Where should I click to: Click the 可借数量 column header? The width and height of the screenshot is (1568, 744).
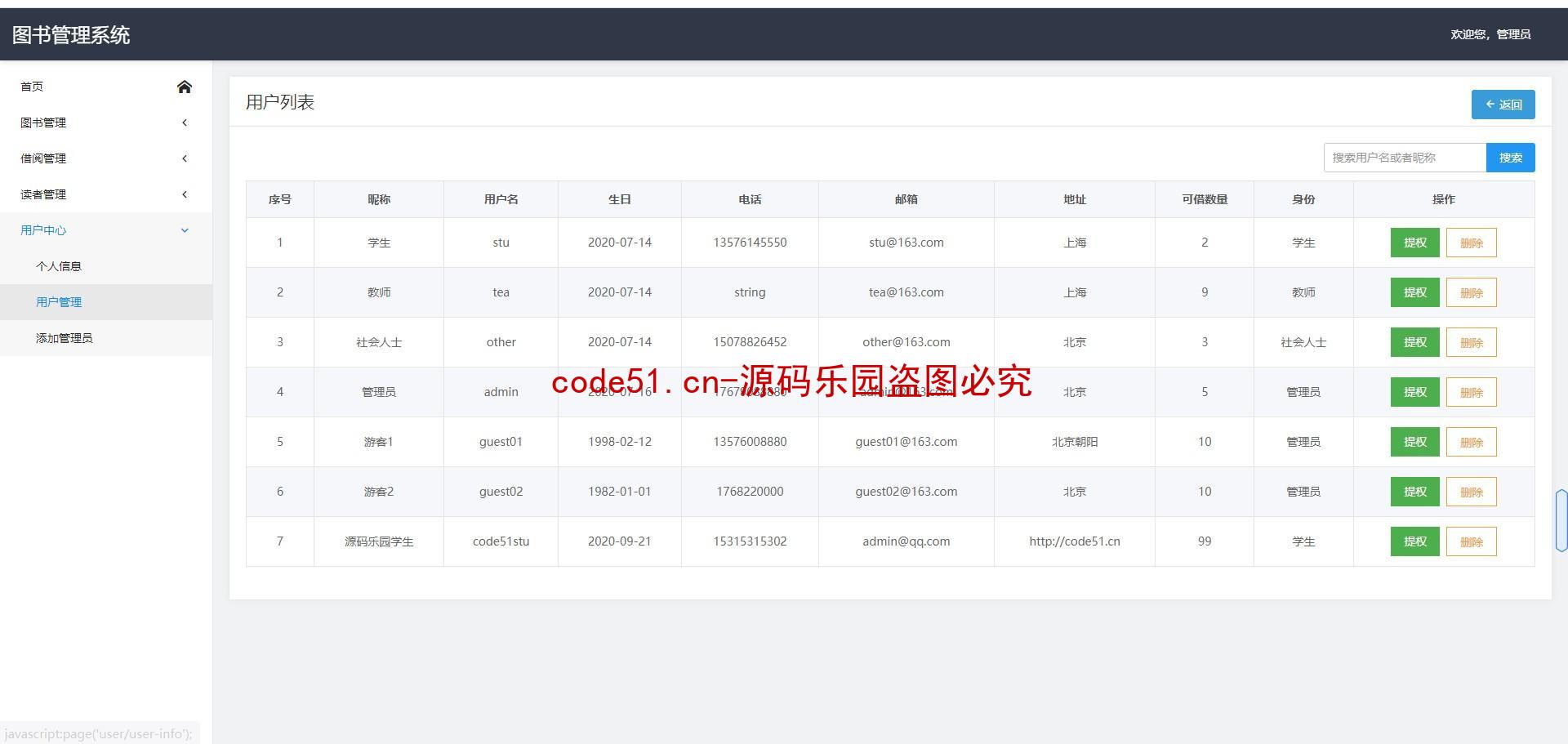point(1205,199)
